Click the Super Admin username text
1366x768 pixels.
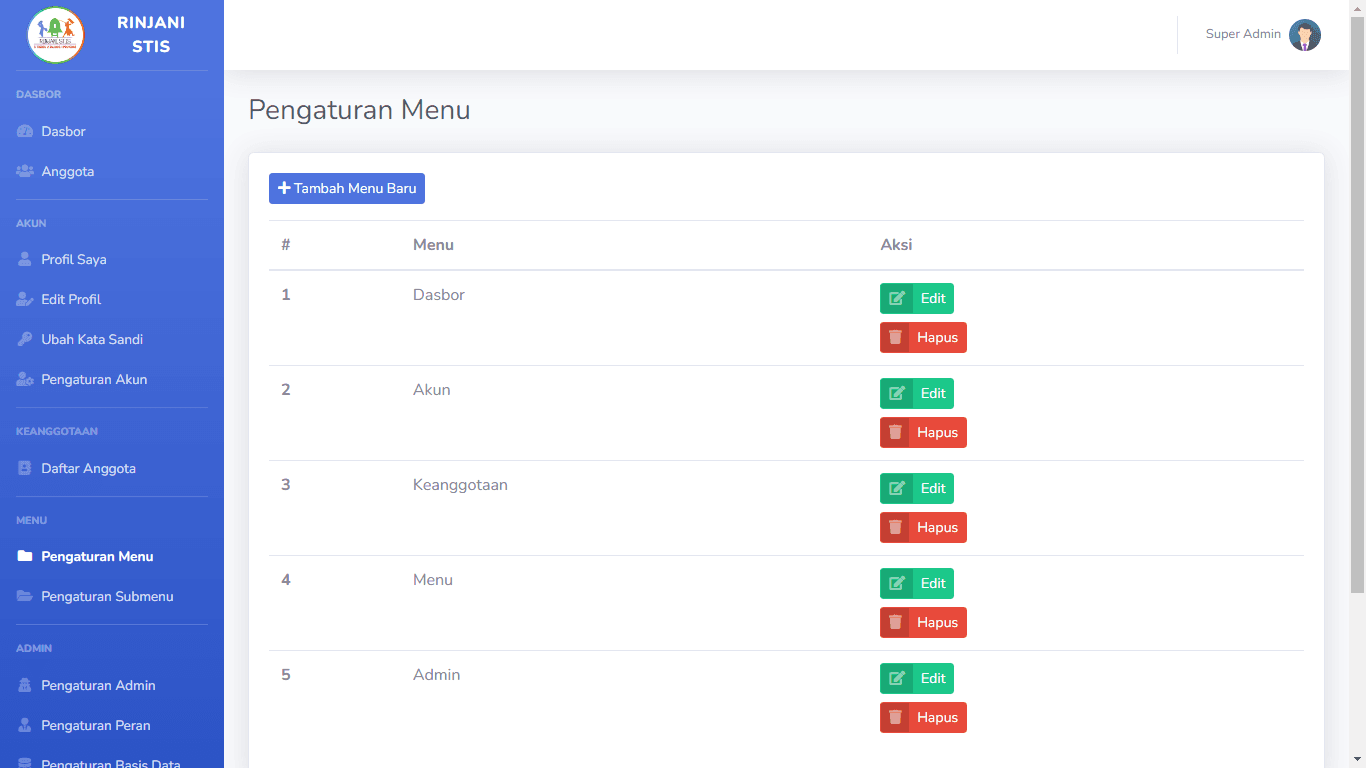[x=1243, y=35]
